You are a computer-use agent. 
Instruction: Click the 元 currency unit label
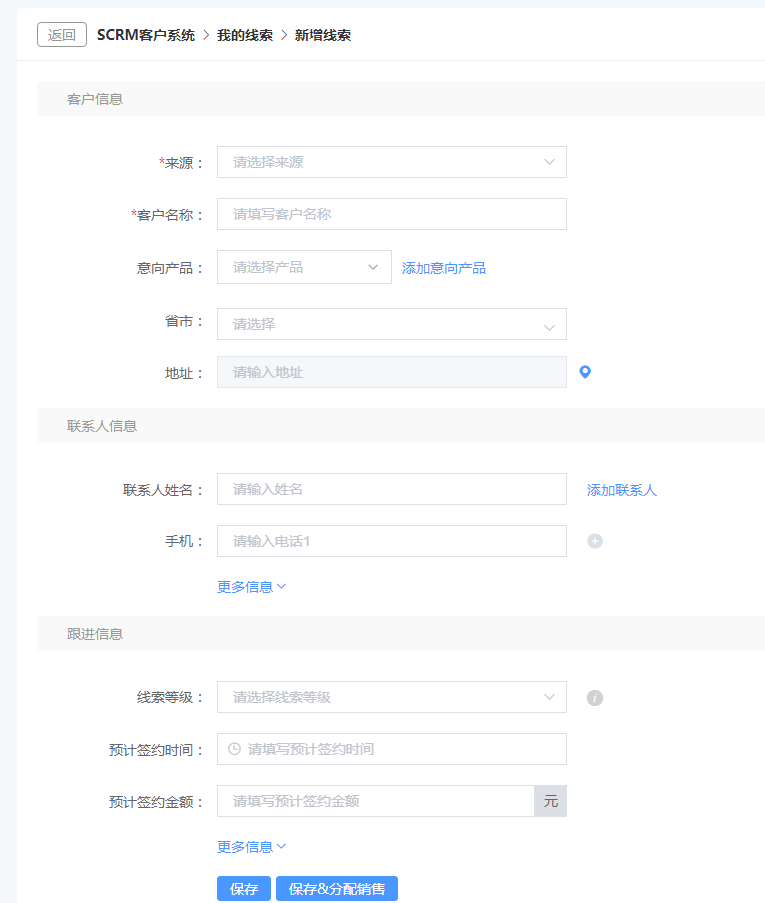click(x=551, y=800)
